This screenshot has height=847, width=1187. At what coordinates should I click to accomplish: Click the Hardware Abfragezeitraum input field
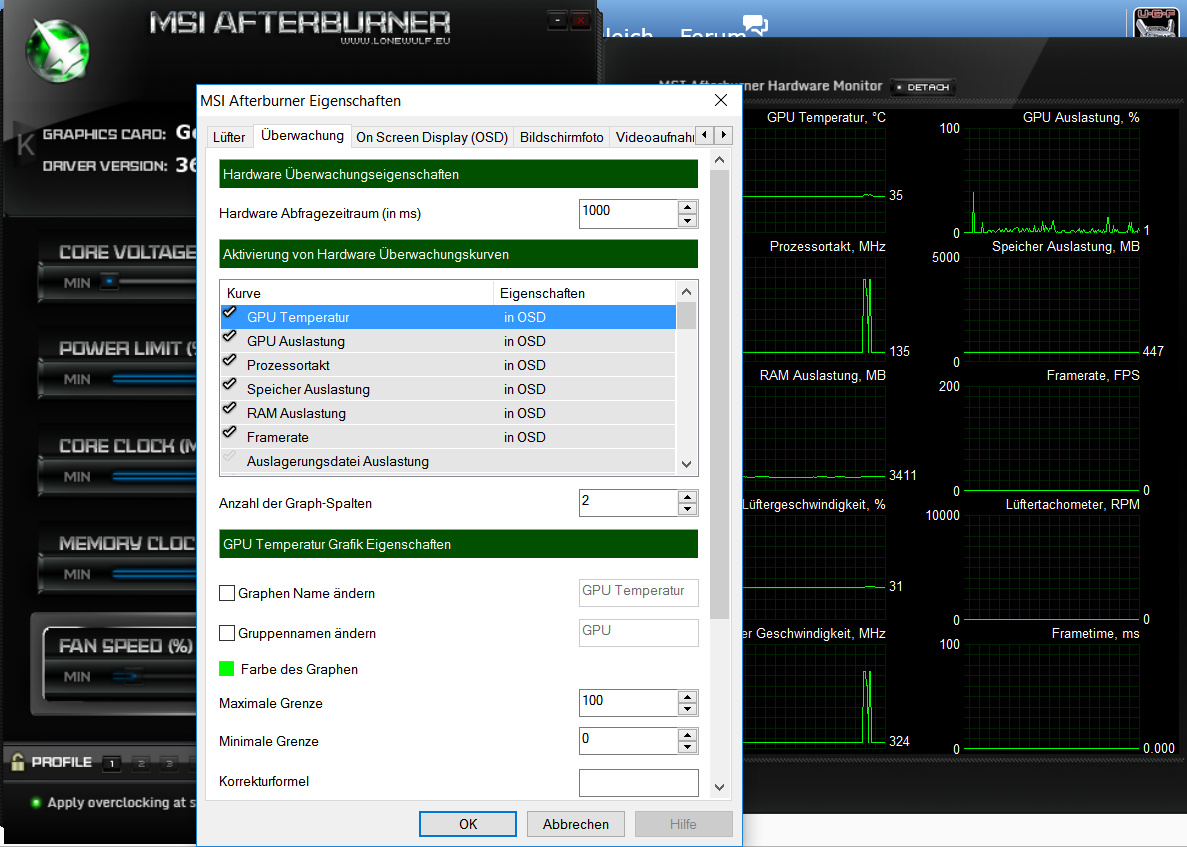[x=628, y=213]
